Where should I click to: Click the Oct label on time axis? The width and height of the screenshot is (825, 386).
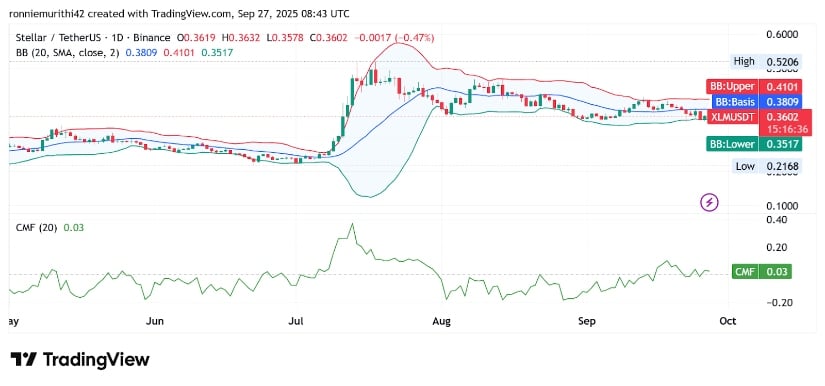[x=728, y=321]
